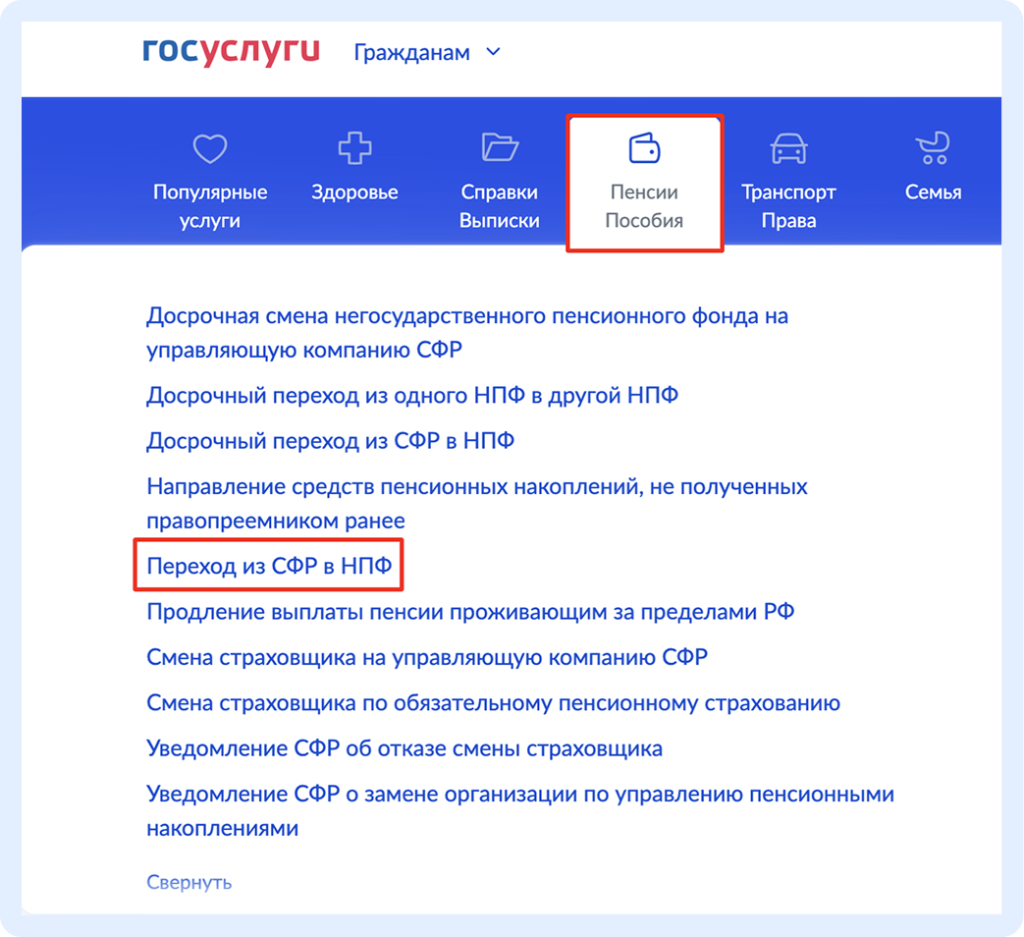Open Продление выплаты пенсии проживающим за пределами РФ
The height and width of the screenshot is (937, 1024).
tap(470, 612)
